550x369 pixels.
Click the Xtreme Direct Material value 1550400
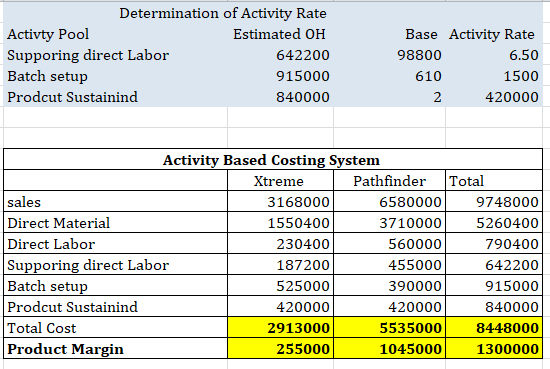[298, 223]
